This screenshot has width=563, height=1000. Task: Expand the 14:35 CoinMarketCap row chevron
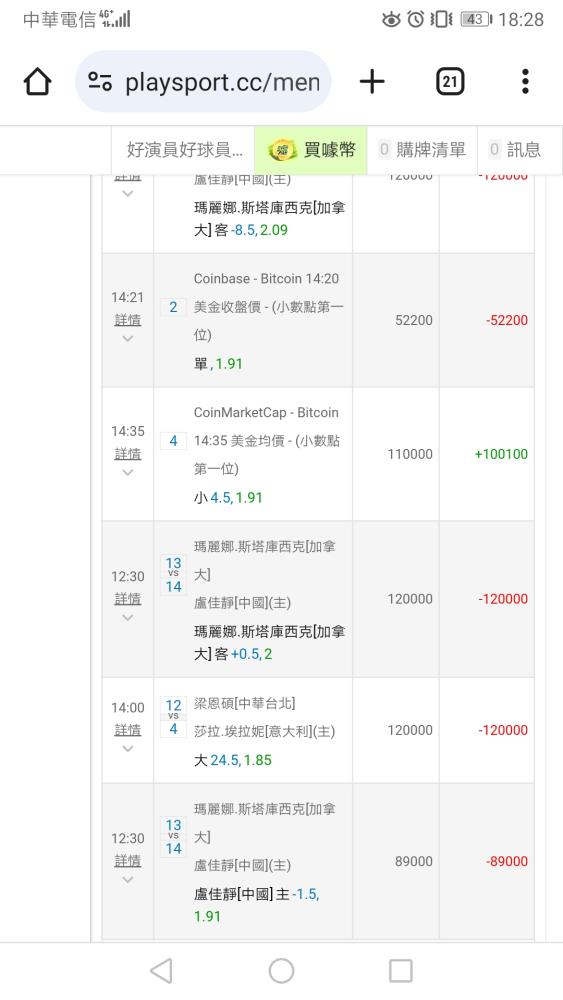click(x=128, y=473)
